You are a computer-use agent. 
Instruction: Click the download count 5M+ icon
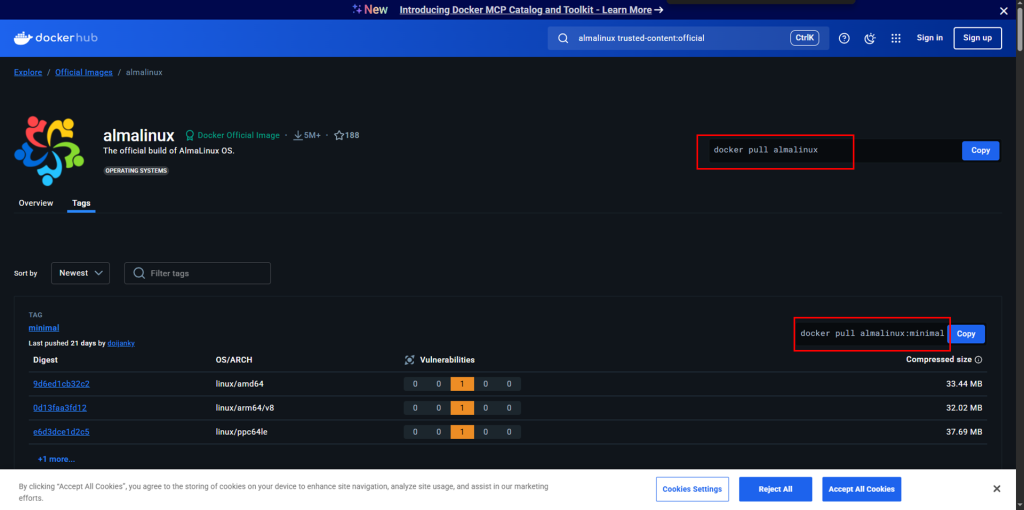[297, 135]
